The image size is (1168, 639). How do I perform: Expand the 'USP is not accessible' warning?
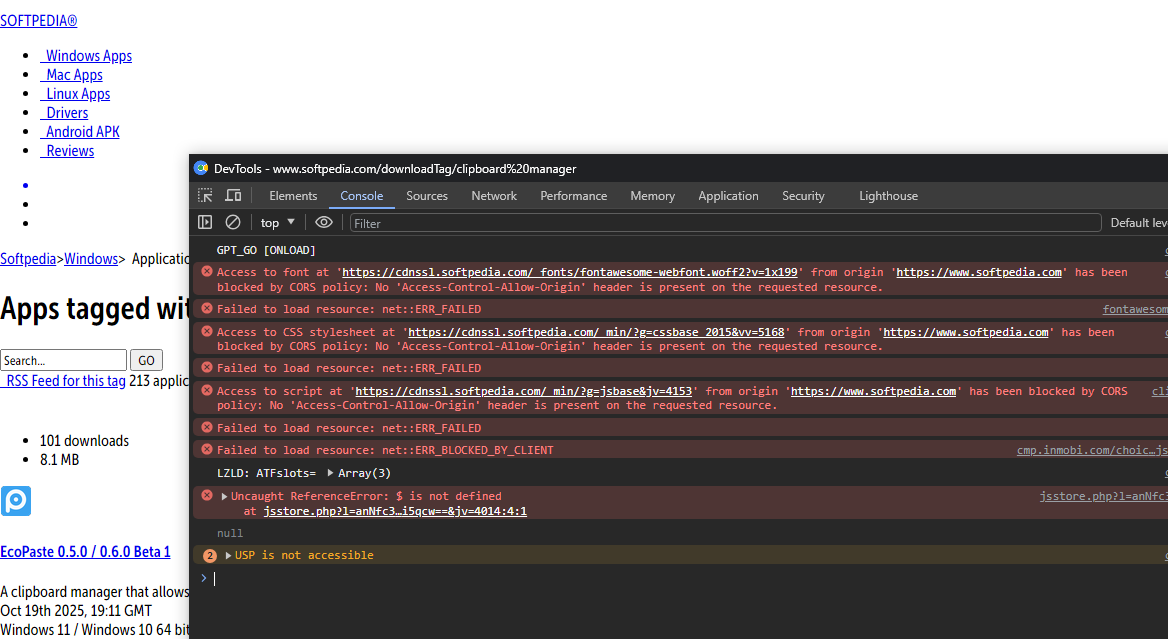229,556
